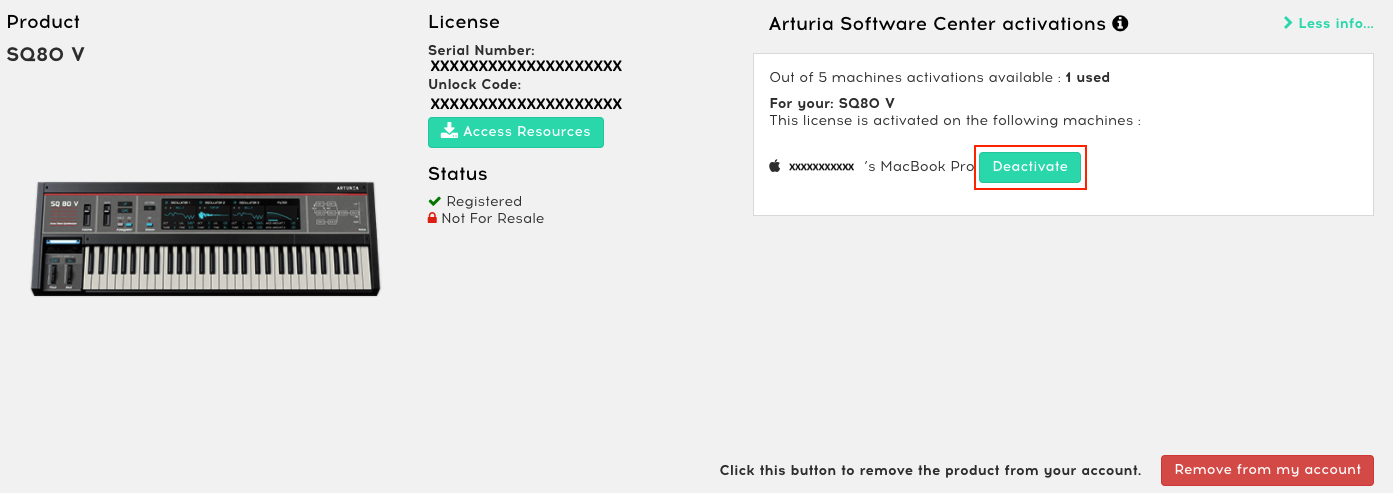Click the green Registered checkmark icon
Screen dimensions: 1393x493
coord(435,201)
